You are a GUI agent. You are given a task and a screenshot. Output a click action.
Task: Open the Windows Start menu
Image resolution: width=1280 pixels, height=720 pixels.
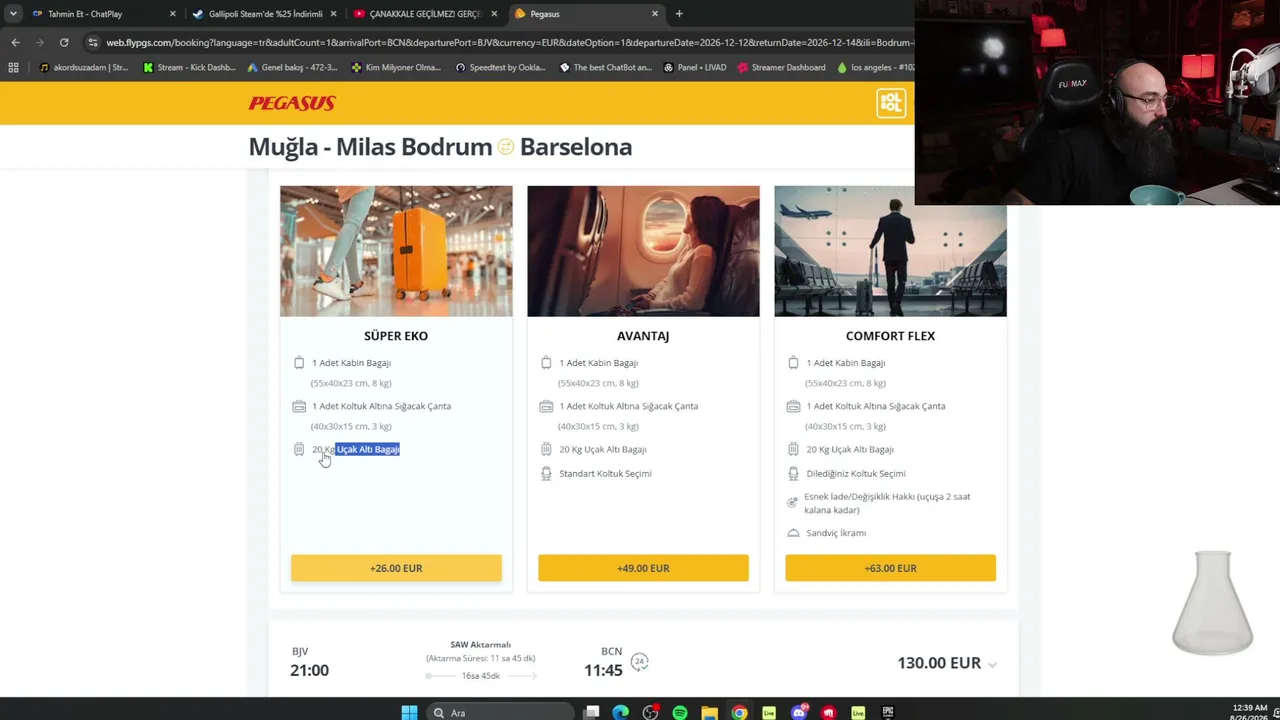[x=409, y=712]
